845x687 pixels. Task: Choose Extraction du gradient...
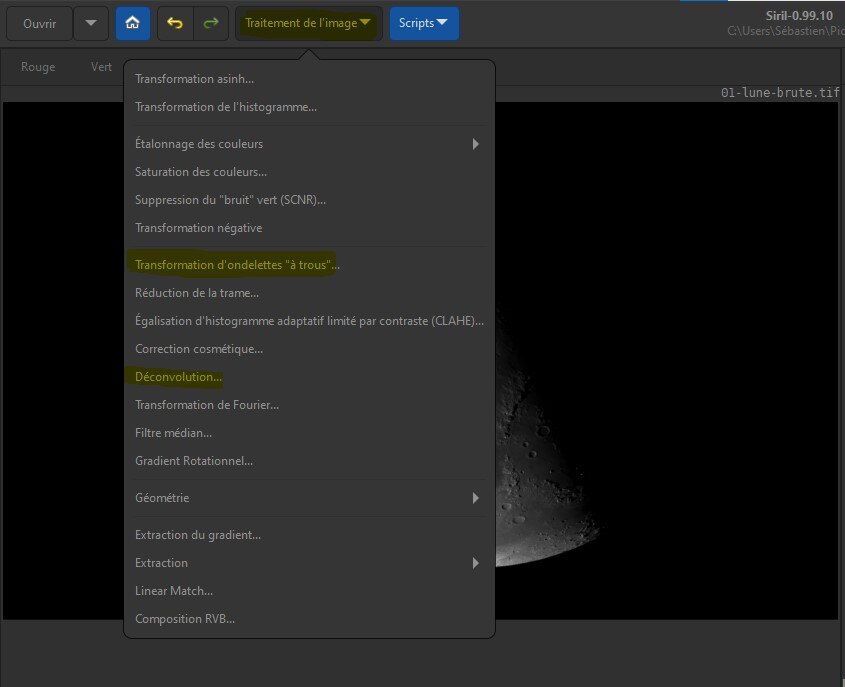309,535
